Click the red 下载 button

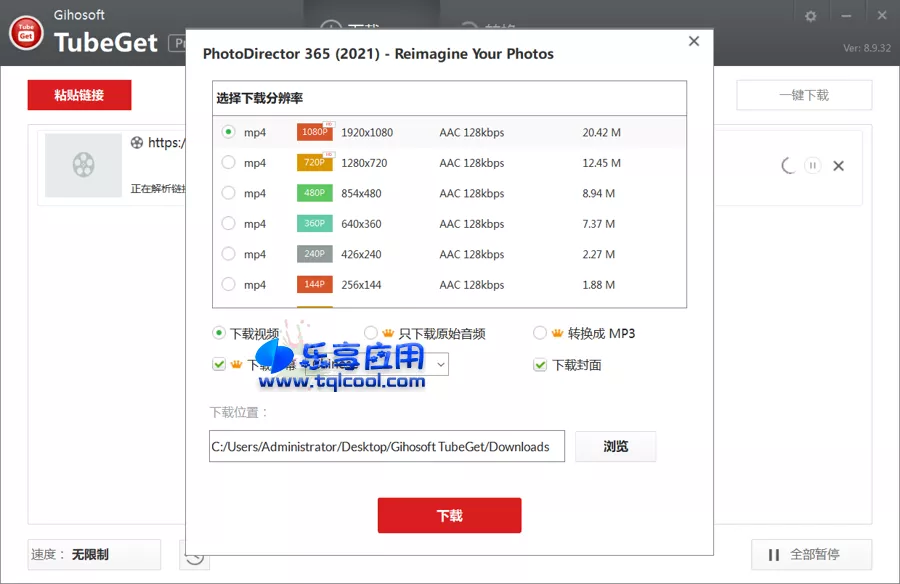click(449, 515)
